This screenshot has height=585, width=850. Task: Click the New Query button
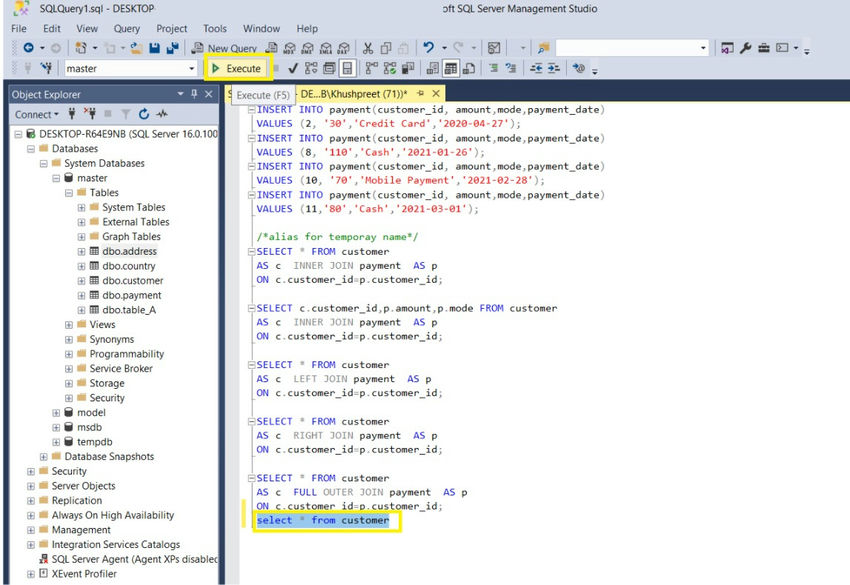(x=225, y=48)
